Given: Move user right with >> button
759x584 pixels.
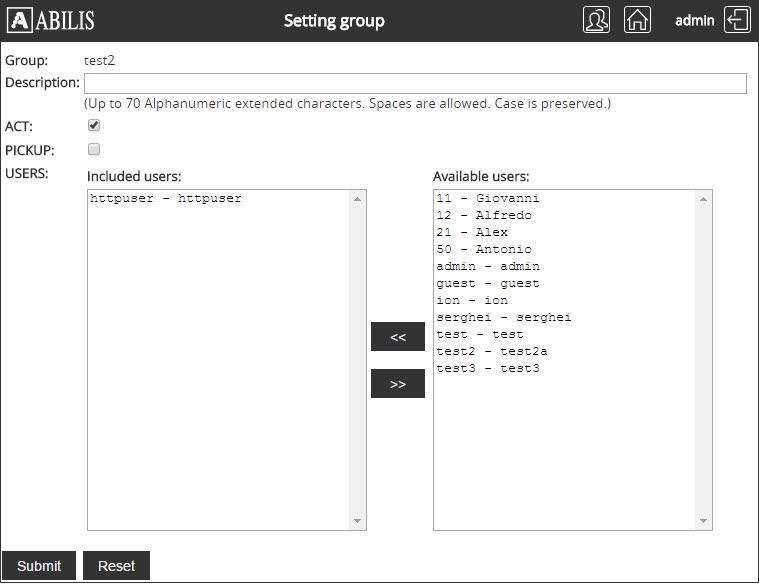Looking at the screenshot, I should (398, 384).
